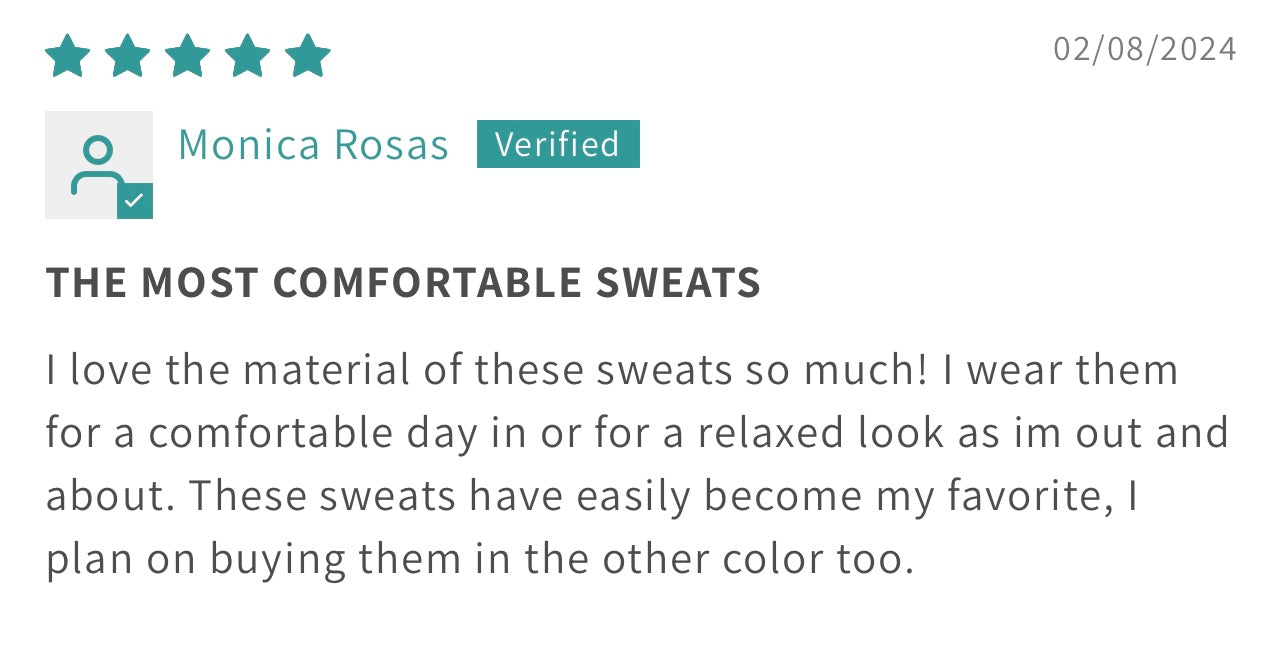Click the last name Rosas
This screenshot has height=665, width=1284.
pos(391,145)
